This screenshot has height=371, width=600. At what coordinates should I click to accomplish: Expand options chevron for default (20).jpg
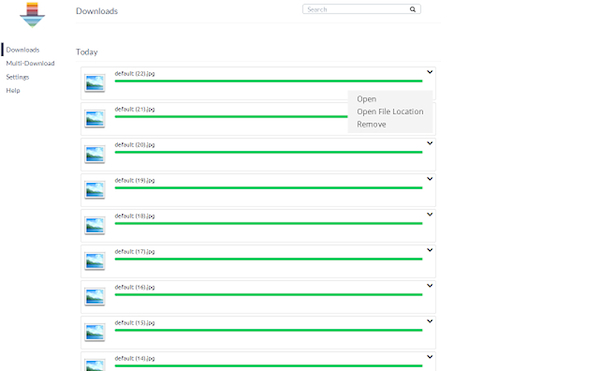point(430,143)
